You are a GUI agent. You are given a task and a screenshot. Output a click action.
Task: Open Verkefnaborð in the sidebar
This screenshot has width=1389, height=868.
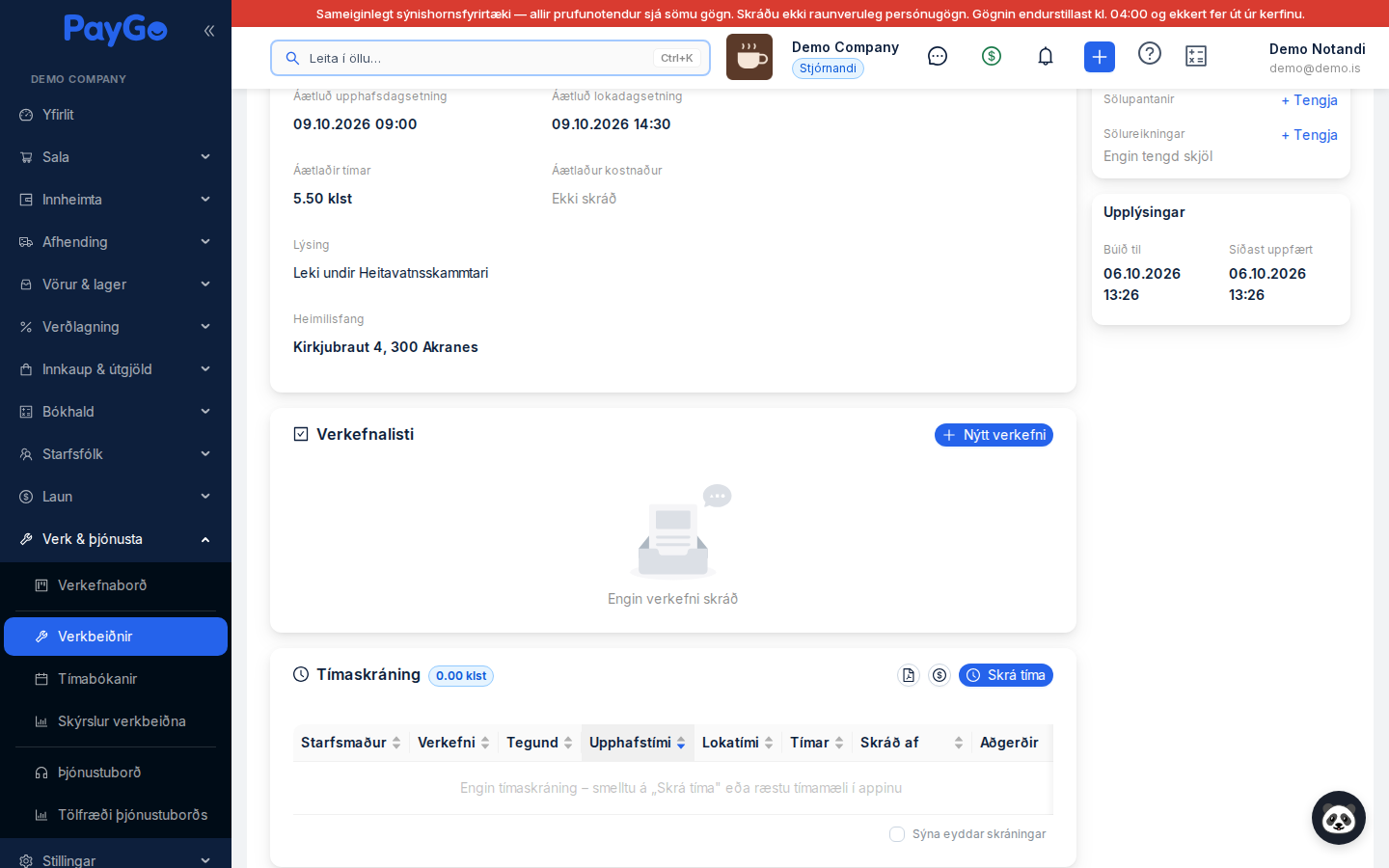(116, 585)
